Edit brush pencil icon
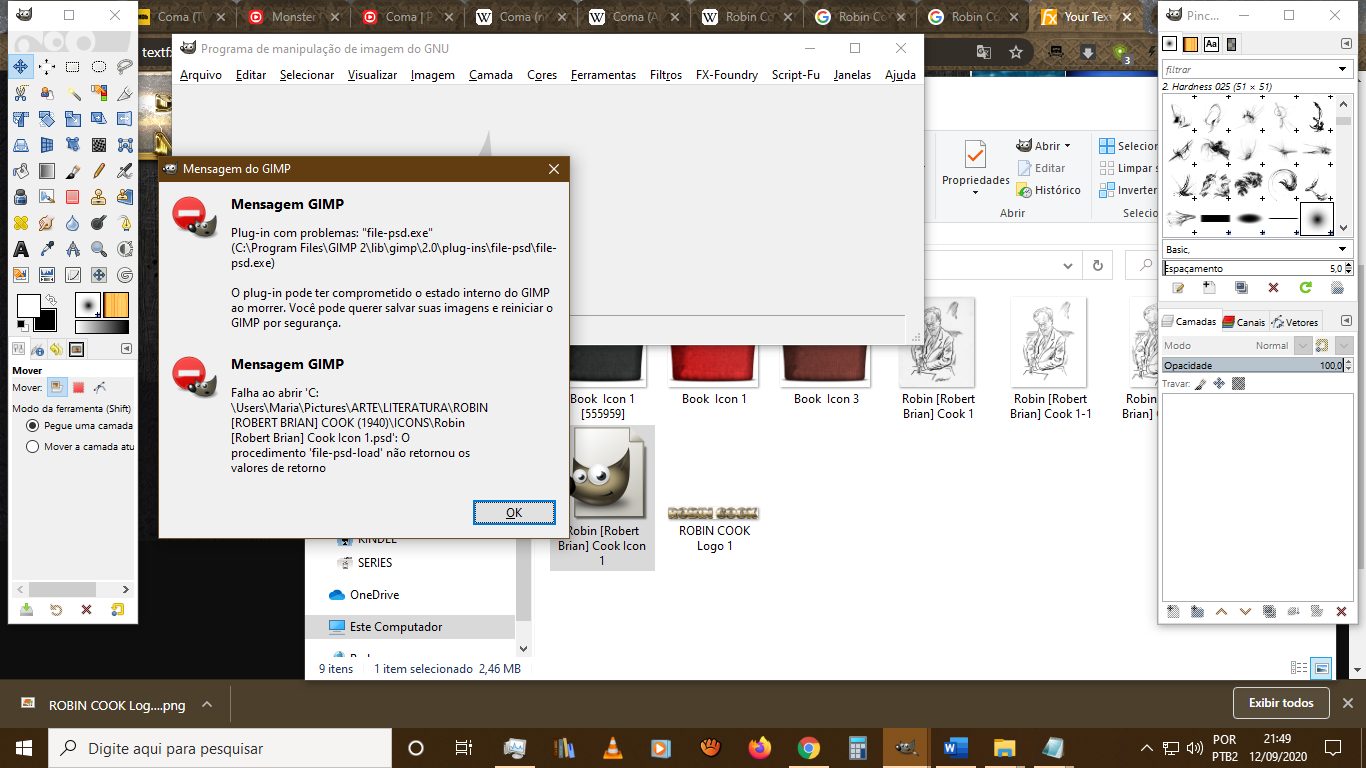The width and height of the screenshot is (1366, 768). pos(1178,288)
